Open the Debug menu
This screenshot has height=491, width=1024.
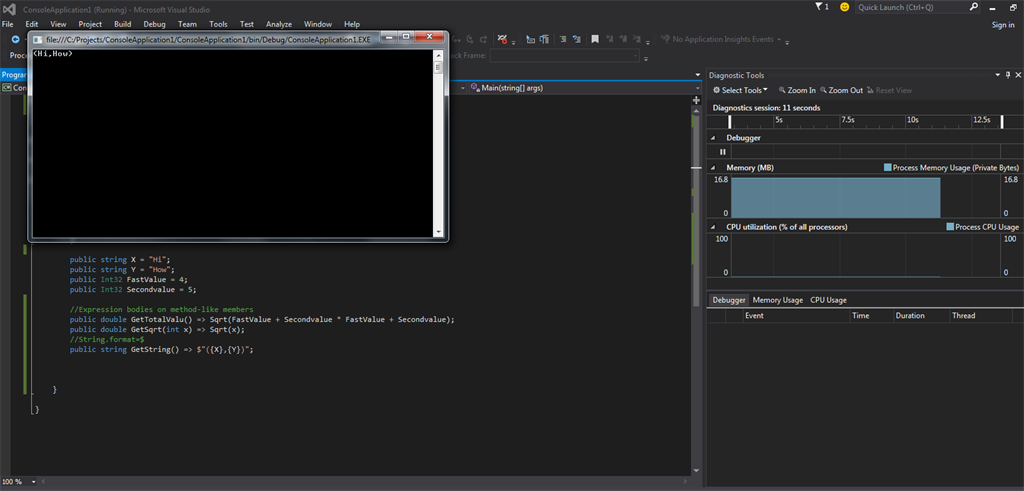154,23
